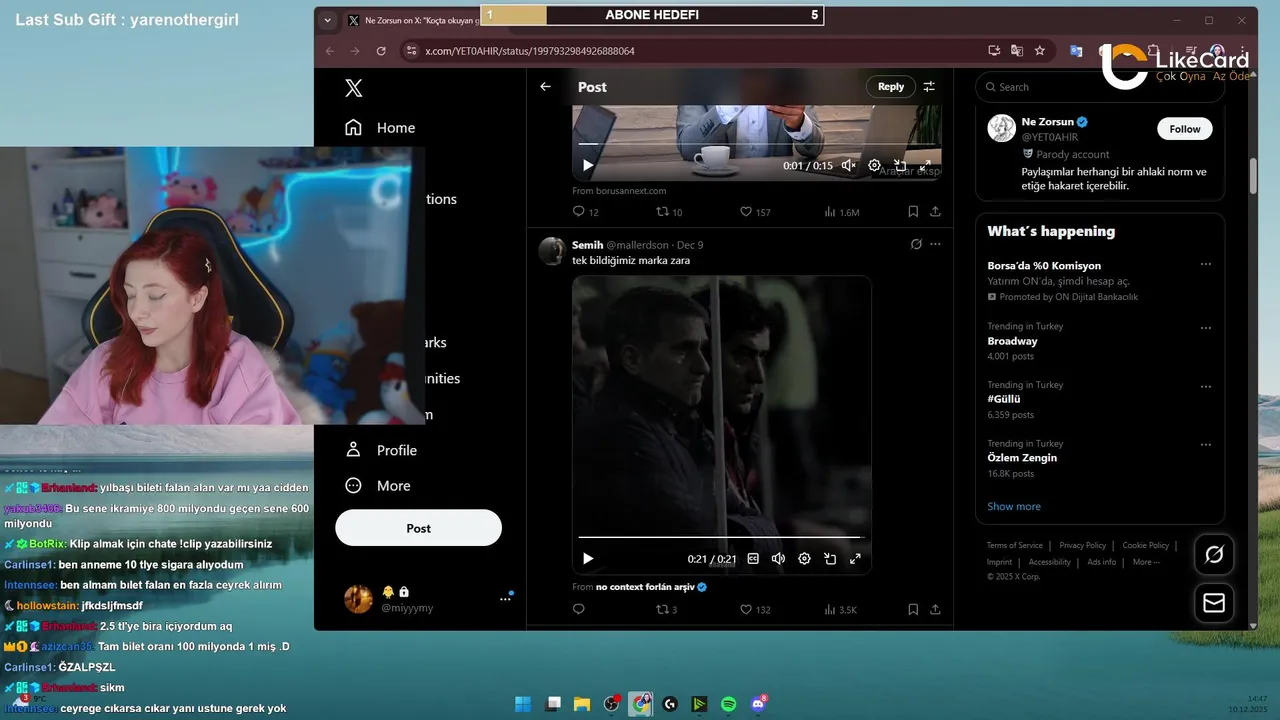Open the Terms of Service footer link
The width and height of the screenshot is (1280, 720).
[x=1014, y=545]
